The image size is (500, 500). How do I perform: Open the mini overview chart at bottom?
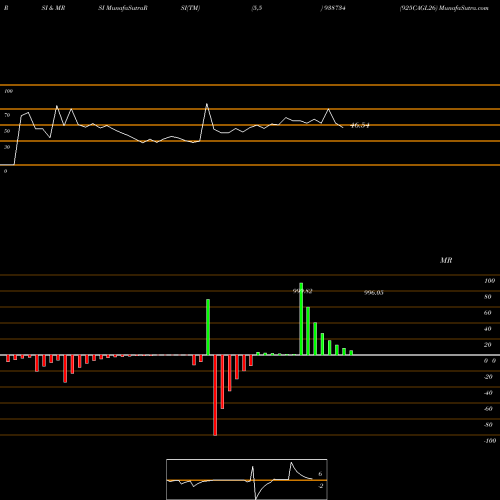[247, 479]
